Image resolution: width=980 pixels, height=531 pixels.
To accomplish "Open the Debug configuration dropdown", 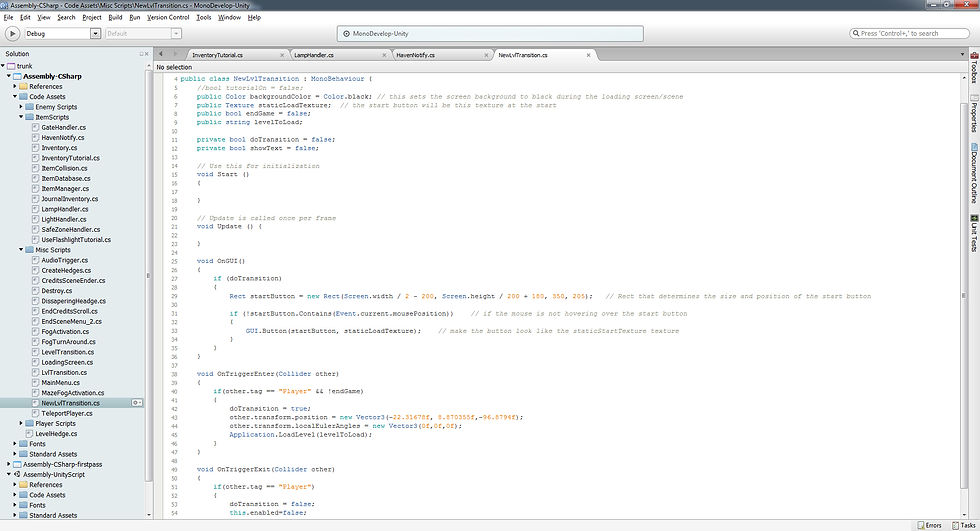I will [x=95, y=34].
